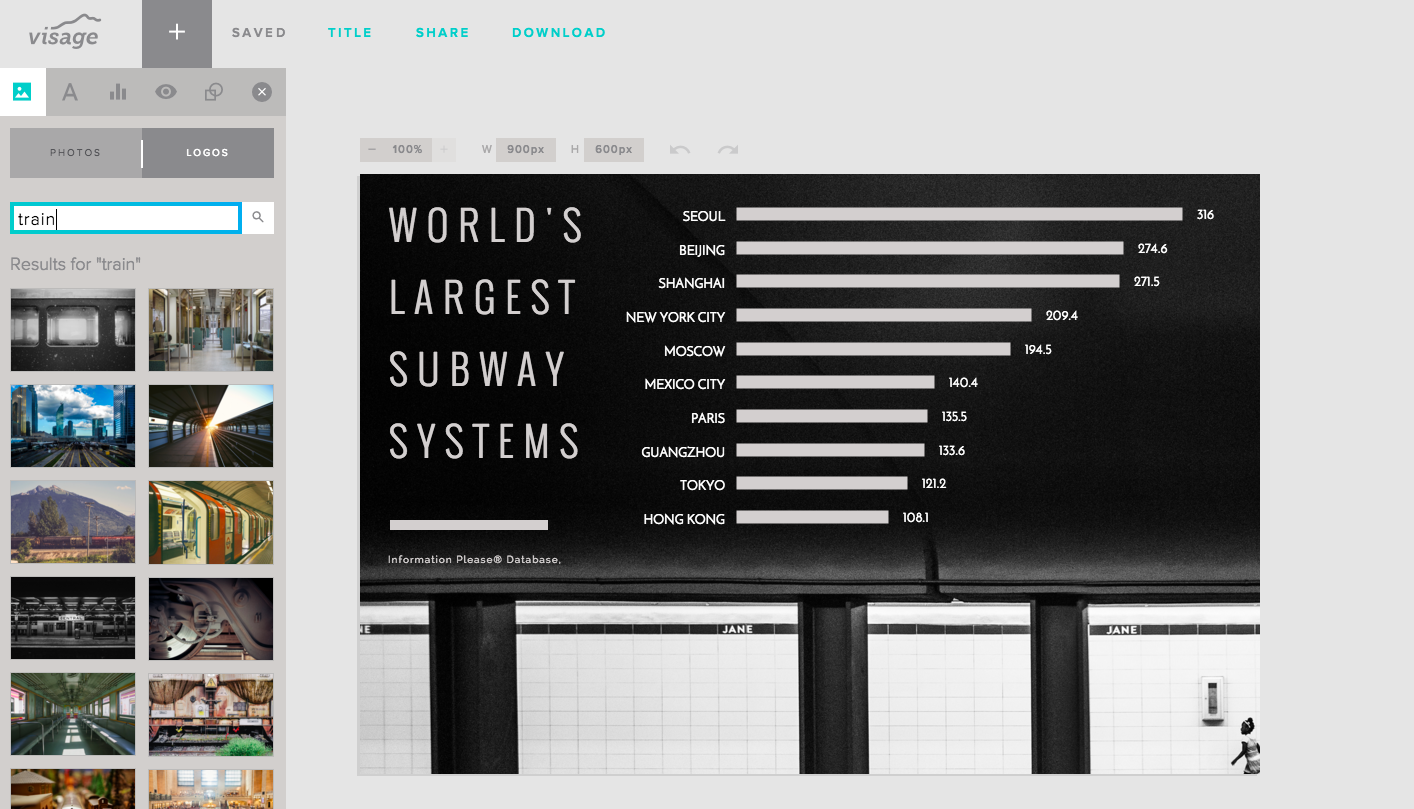Close the side panel with X icon

pyautogui.click(x=262, y=92)
